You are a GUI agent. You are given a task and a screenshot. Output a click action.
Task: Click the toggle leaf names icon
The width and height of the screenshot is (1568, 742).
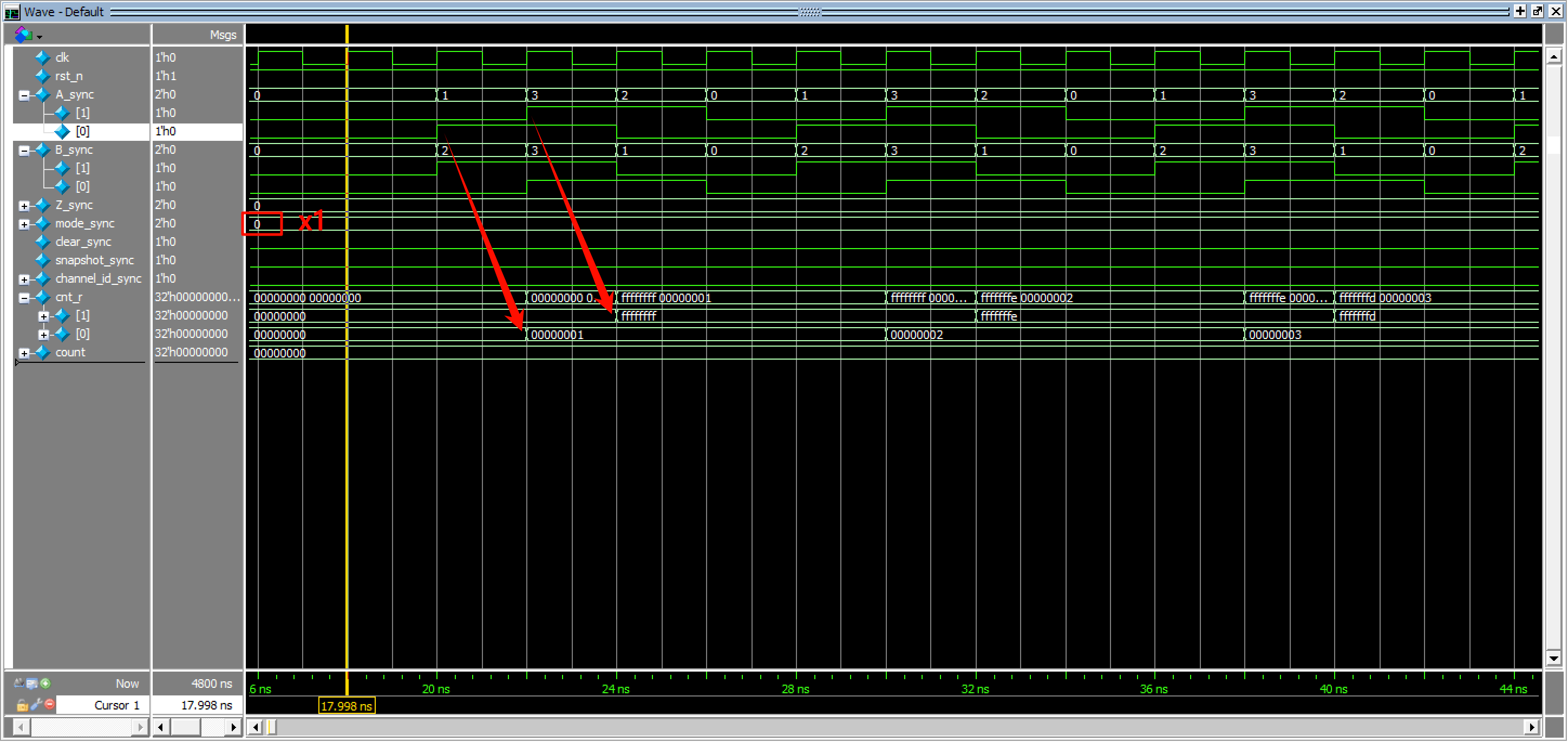pos(19,684)
